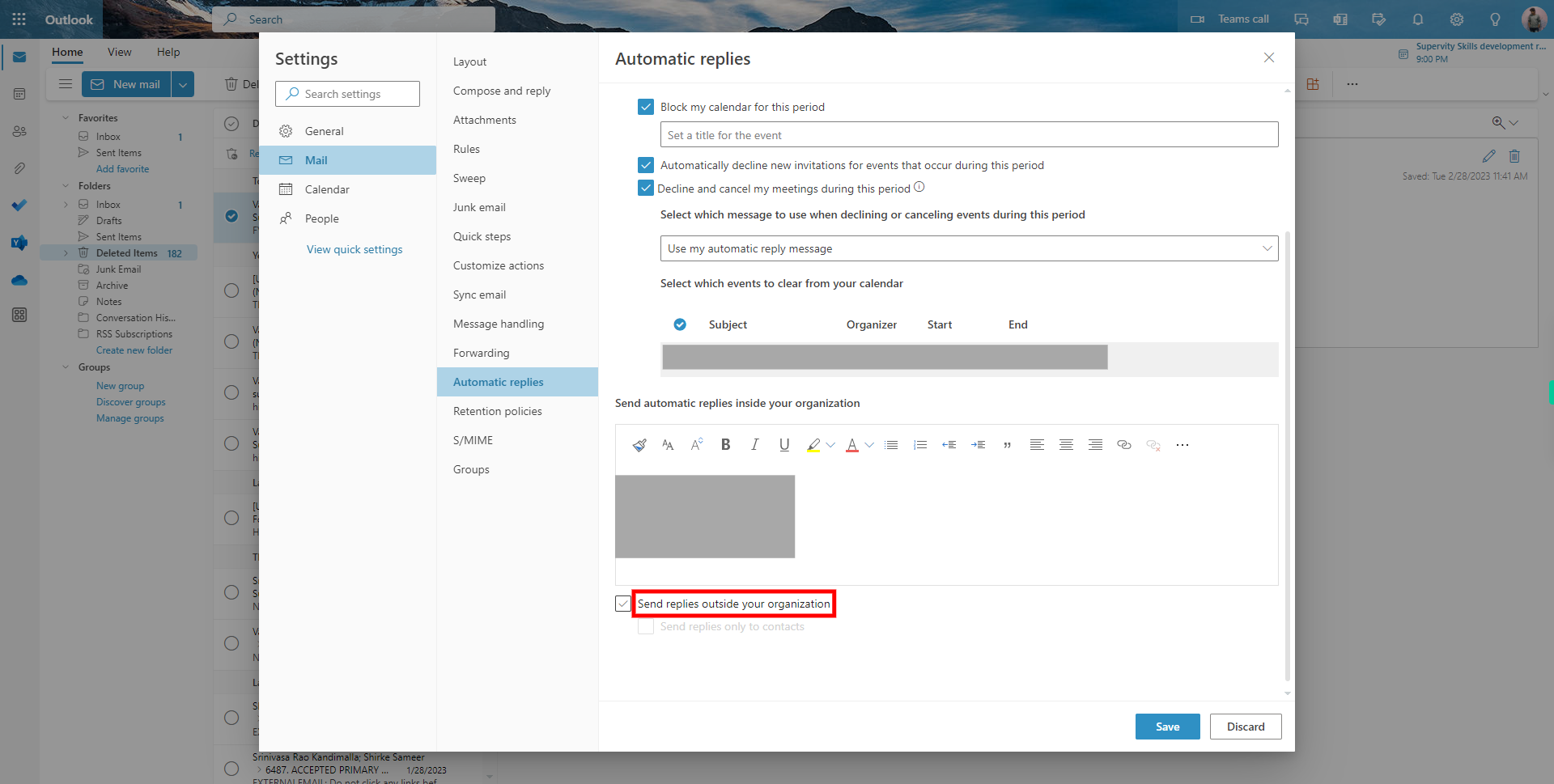Click the lightbulb tips icon
Image resolution: width=1554 pixels, height=784 pixels.
1496,19
